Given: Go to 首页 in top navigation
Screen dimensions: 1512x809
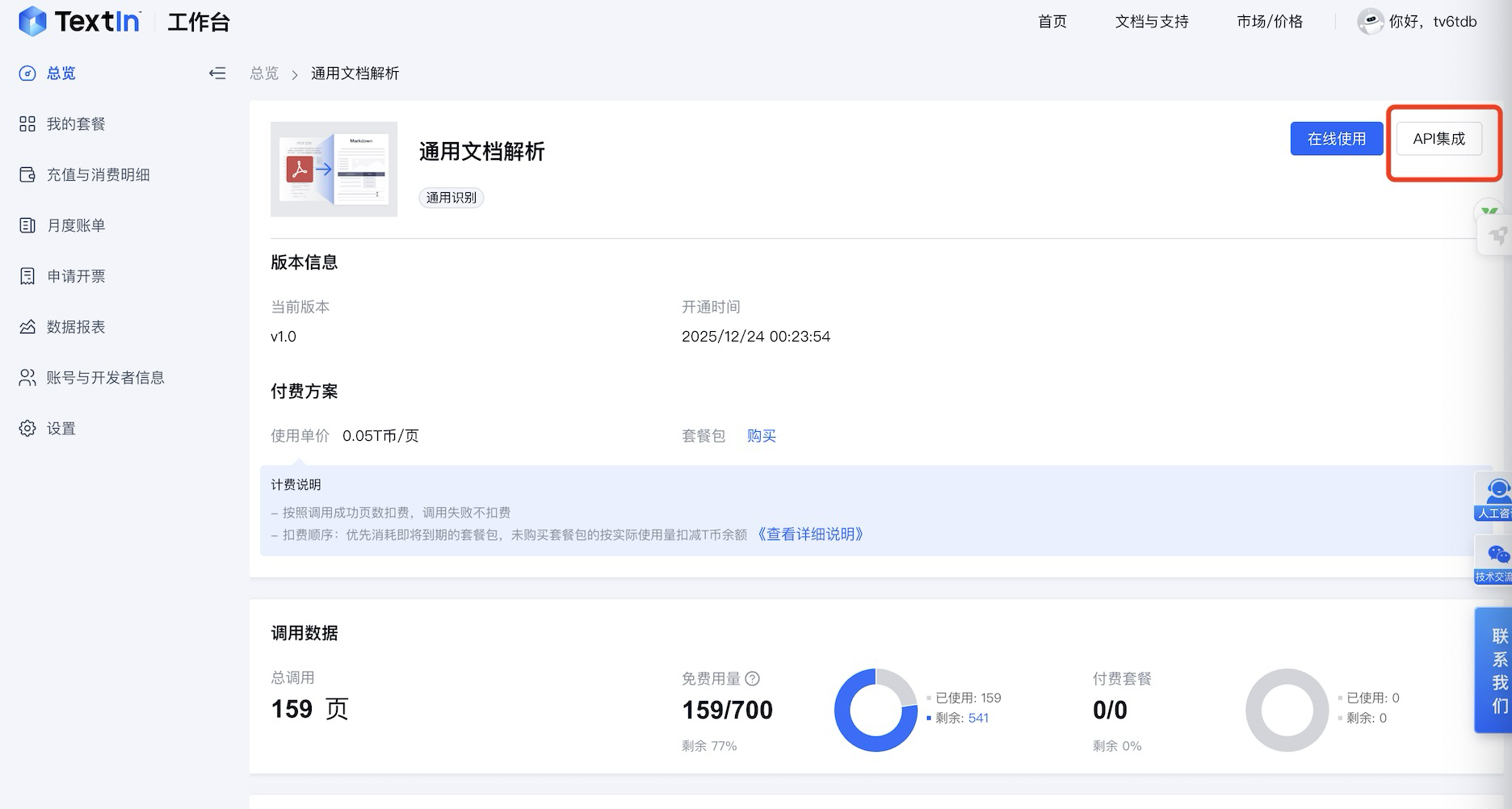Looking at the screenshot, I should [1052, 22].
